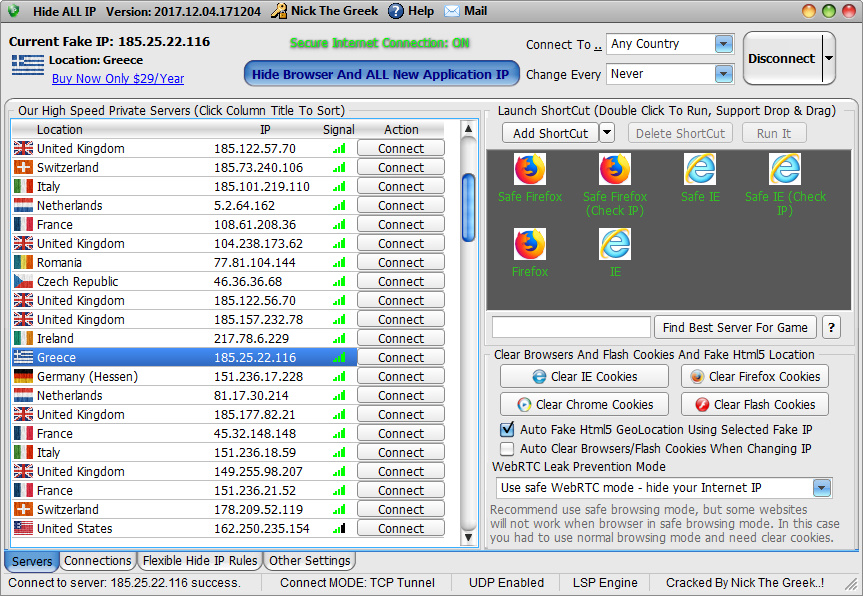
Task: Click the Ireland flag icon
Action: point(23,338)
